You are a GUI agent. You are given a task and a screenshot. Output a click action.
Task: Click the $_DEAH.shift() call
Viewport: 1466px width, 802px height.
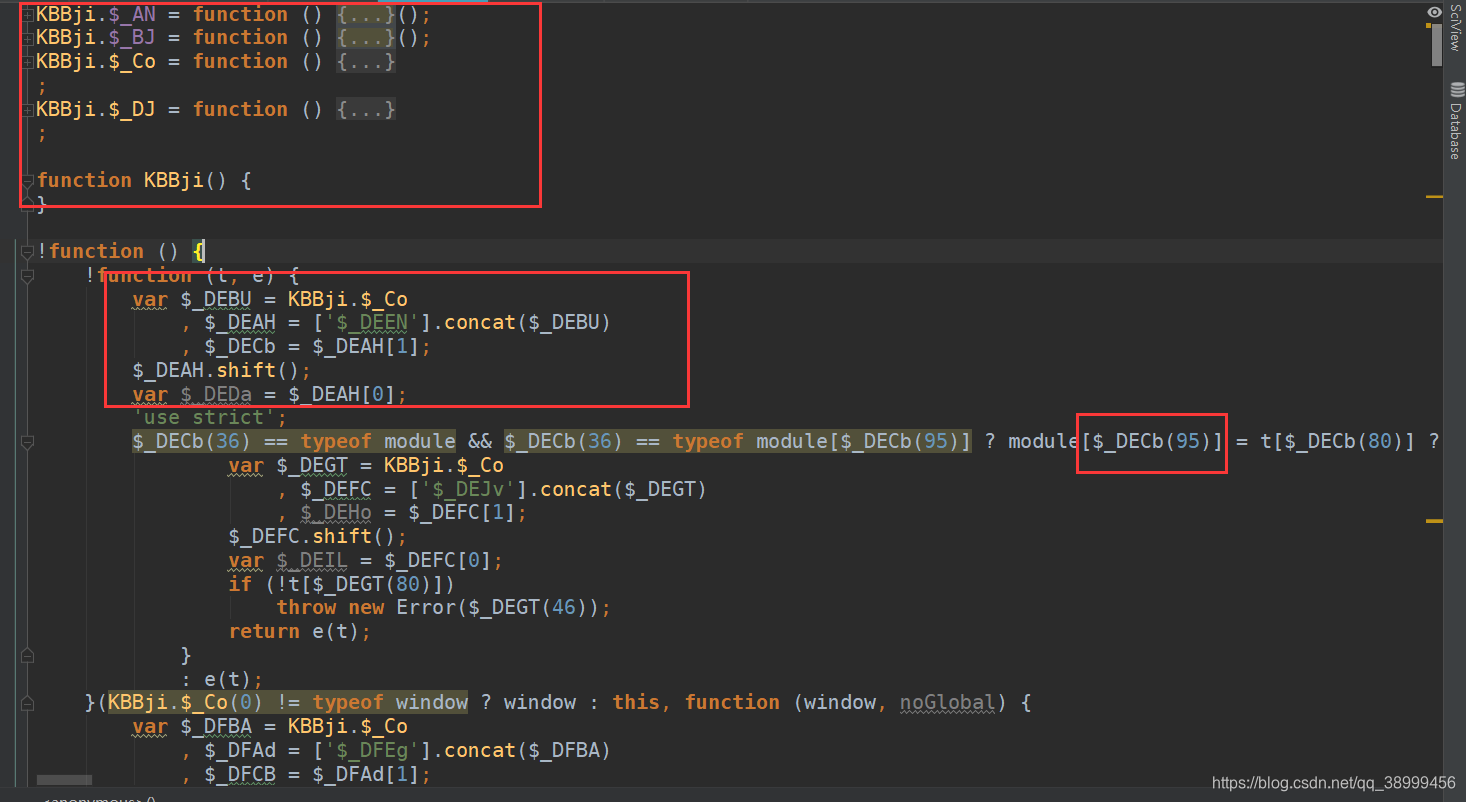pyautogui.click(x=222, y=370)
